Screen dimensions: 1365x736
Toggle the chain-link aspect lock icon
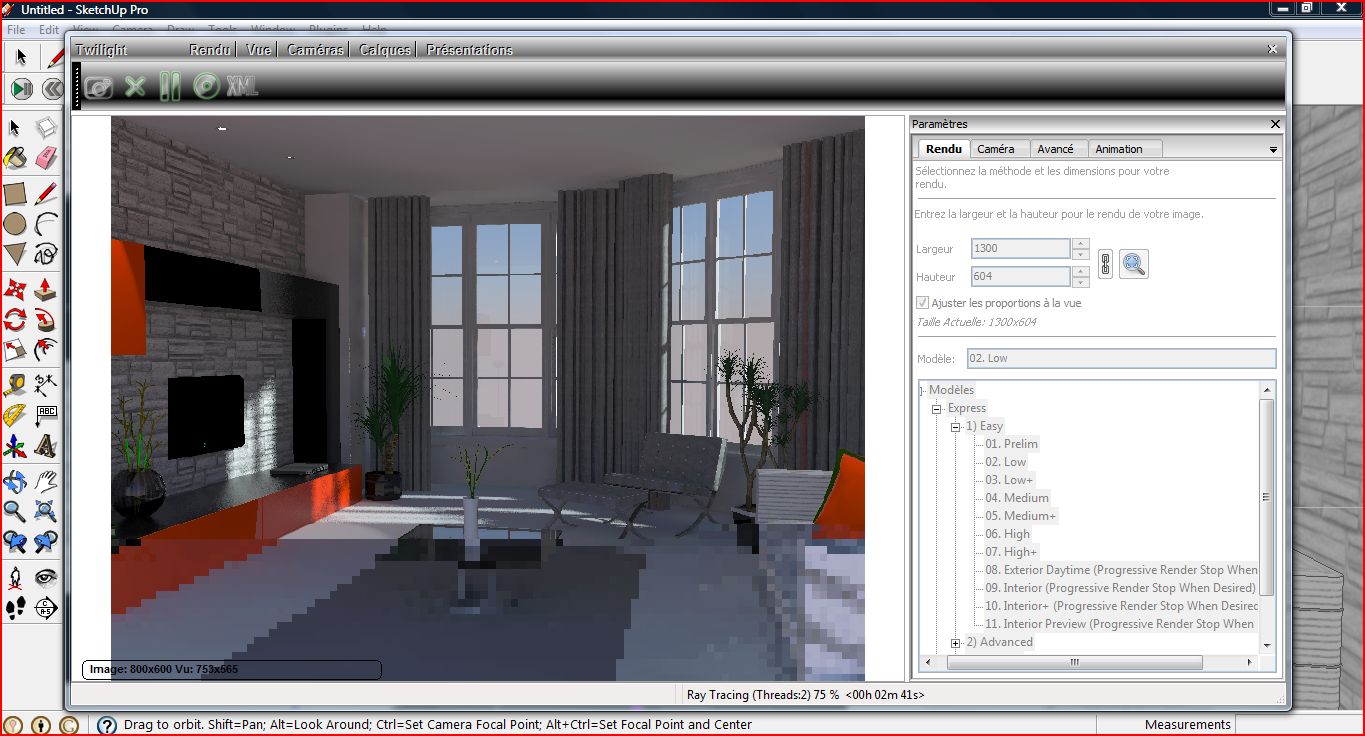(1105, 264)
